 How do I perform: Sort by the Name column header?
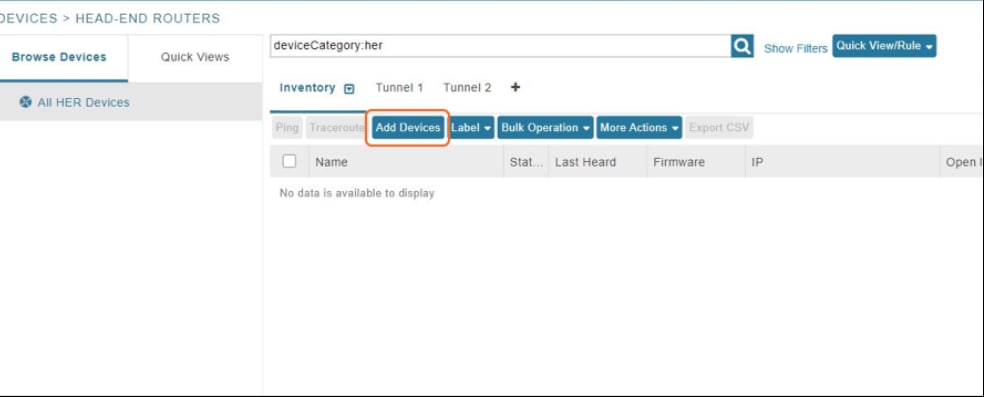(x=405, y=162)
